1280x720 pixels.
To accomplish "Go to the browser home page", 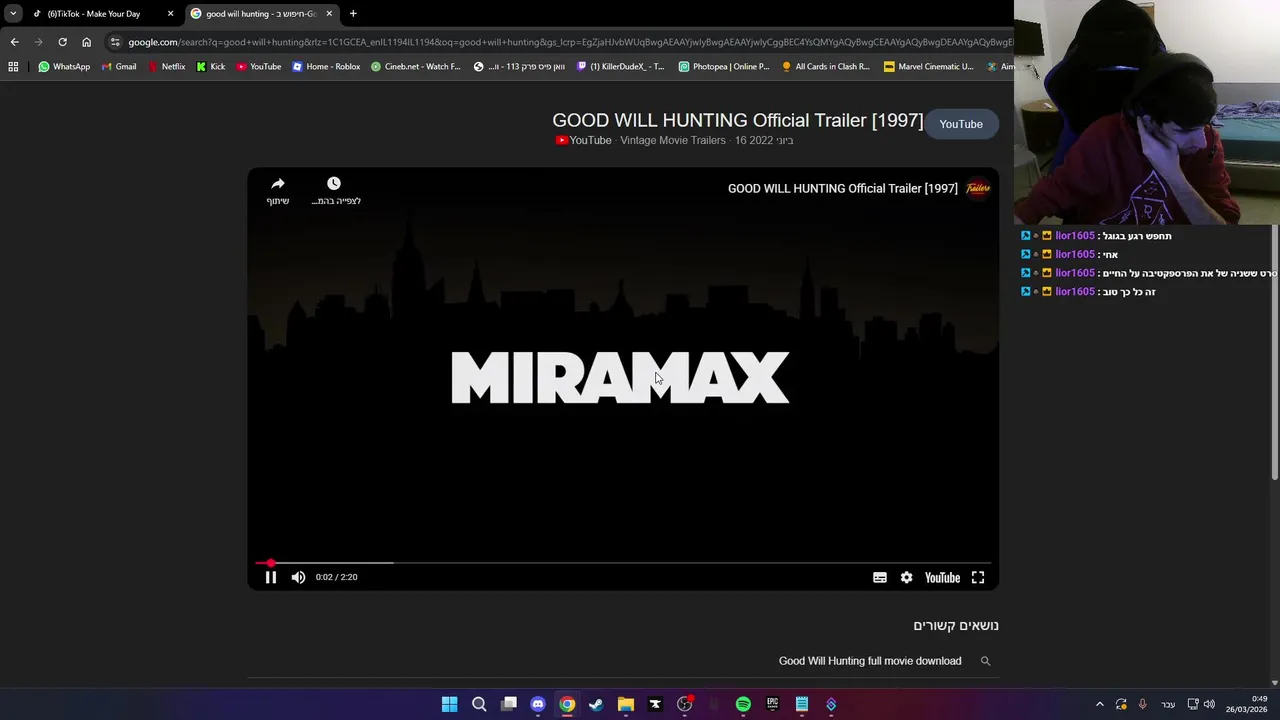I will point(86,42).
